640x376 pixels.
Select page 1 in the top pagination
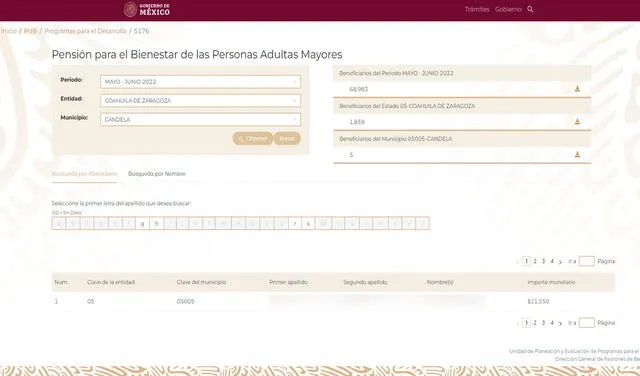526,261
